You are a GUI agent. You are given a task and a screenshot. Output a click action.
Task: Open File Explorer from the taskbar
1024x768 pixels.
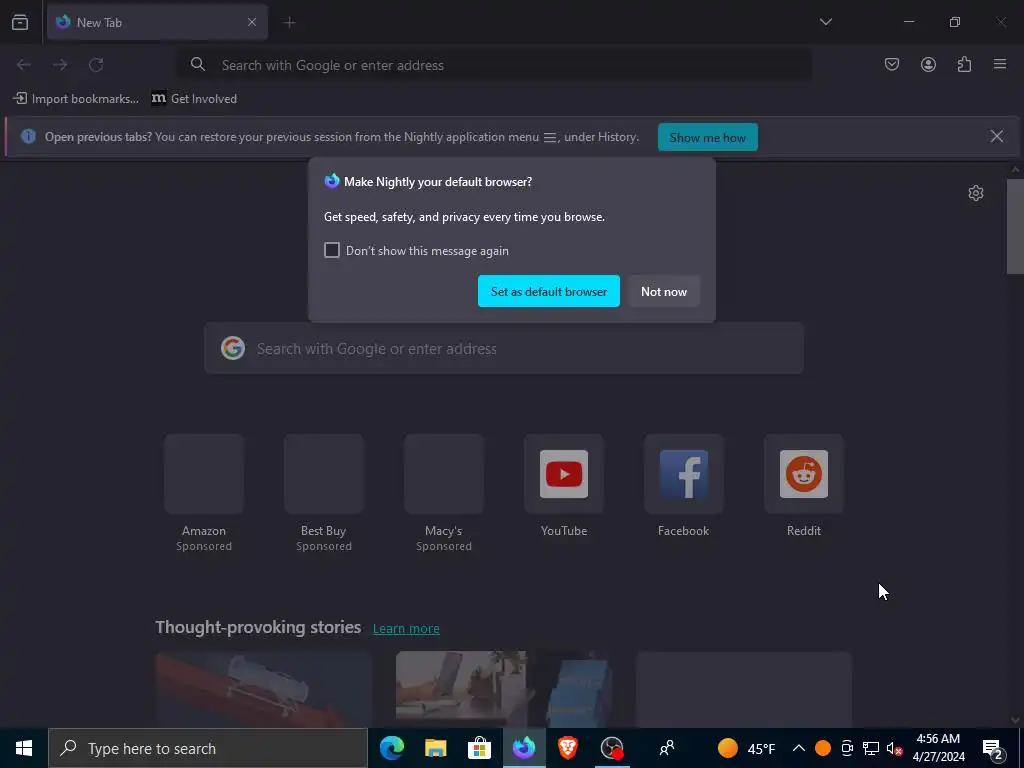point(436,748)
